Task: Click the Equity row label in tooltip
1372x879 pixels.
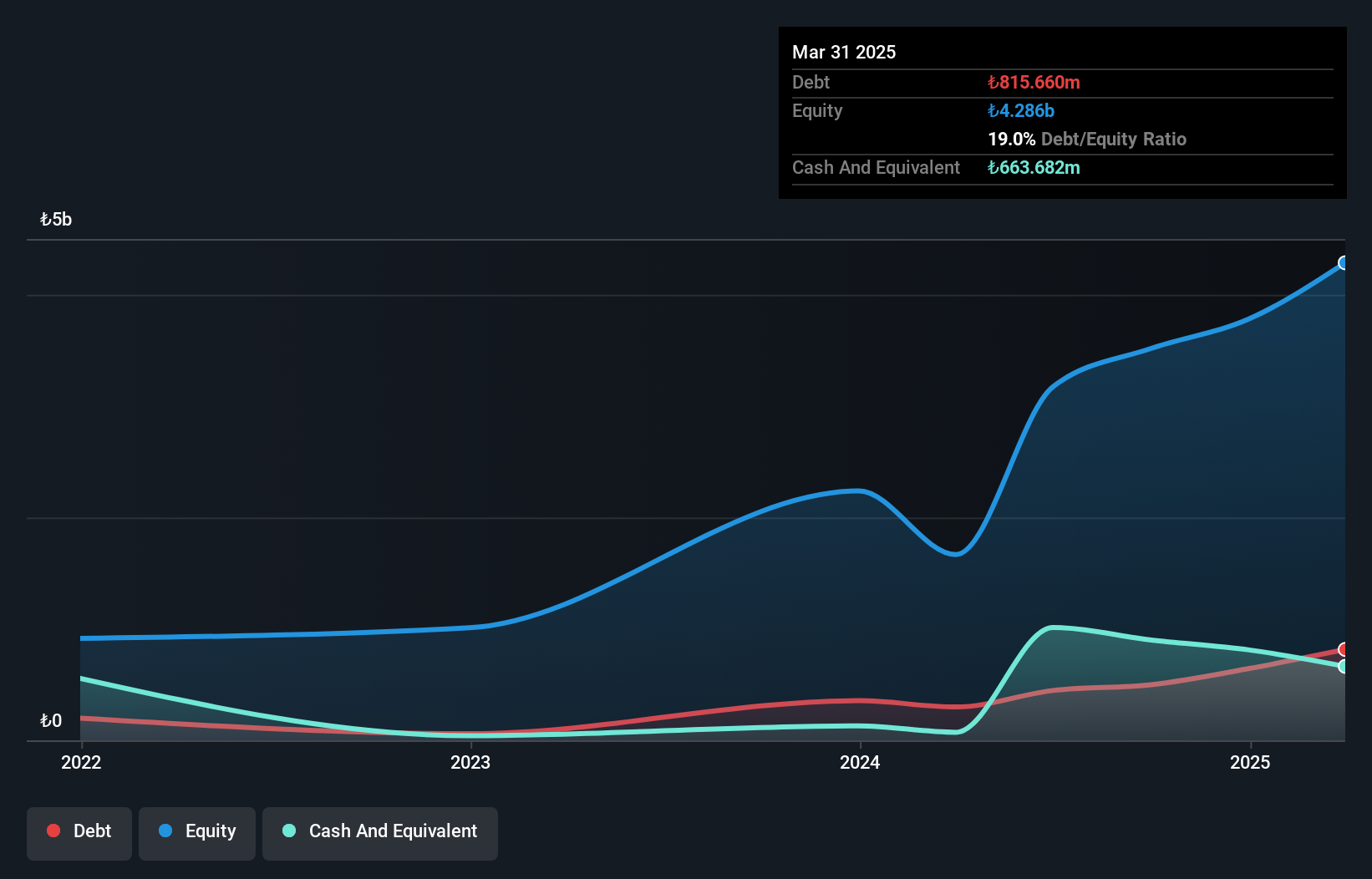Action: 817,110
